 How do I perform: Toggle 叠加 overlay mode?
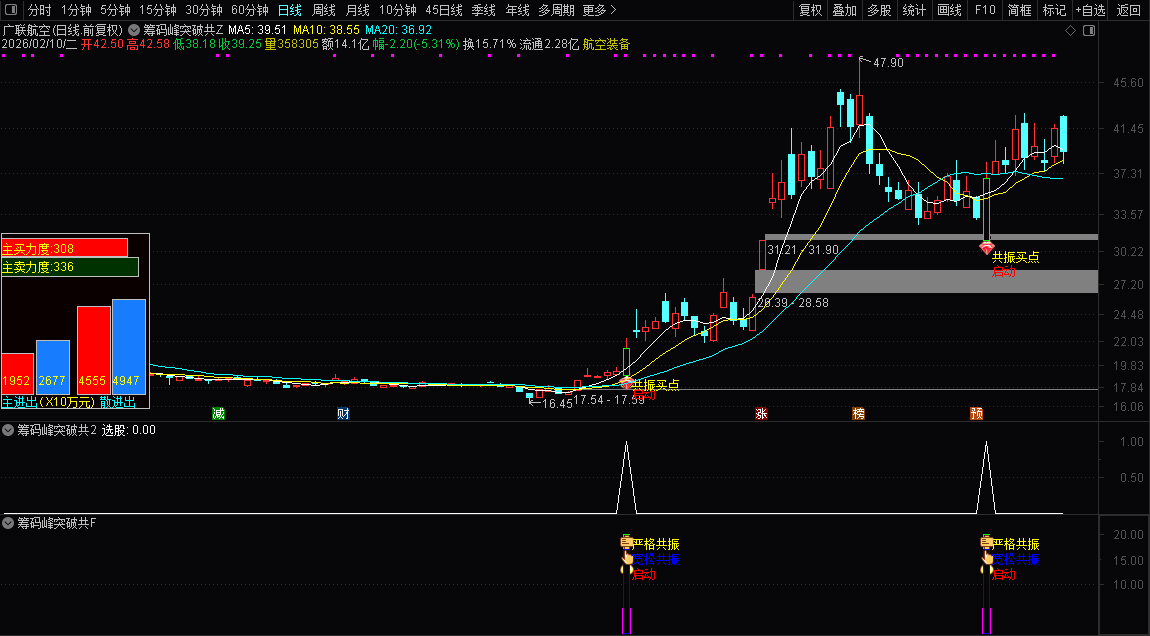(844, 10)
